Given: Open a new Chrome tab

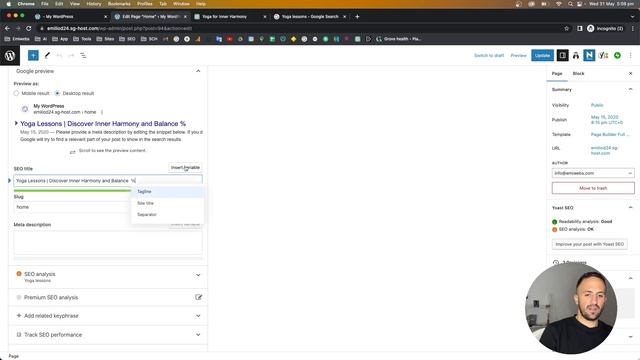Looking at the screenshot, I should pos(357,17).
